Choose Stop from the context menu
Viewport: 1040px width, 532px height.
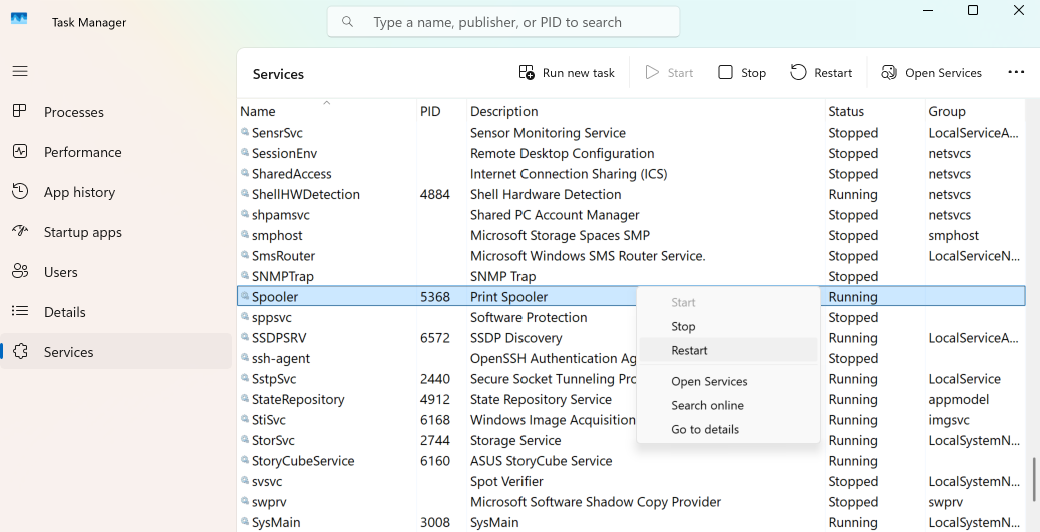click(x=683, y=326)
